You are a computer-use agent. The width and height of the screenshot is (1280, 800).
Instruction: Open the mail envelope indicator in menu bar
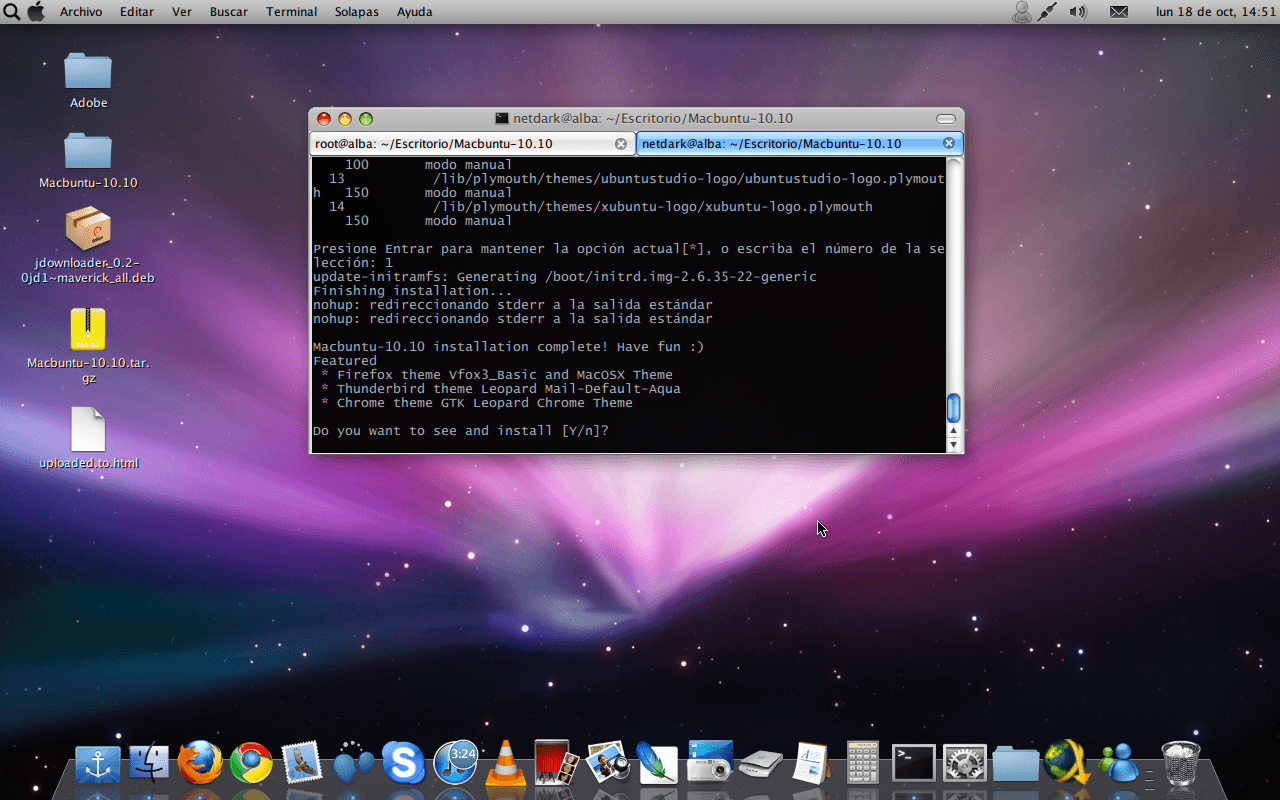click(x=1119, y=12)
